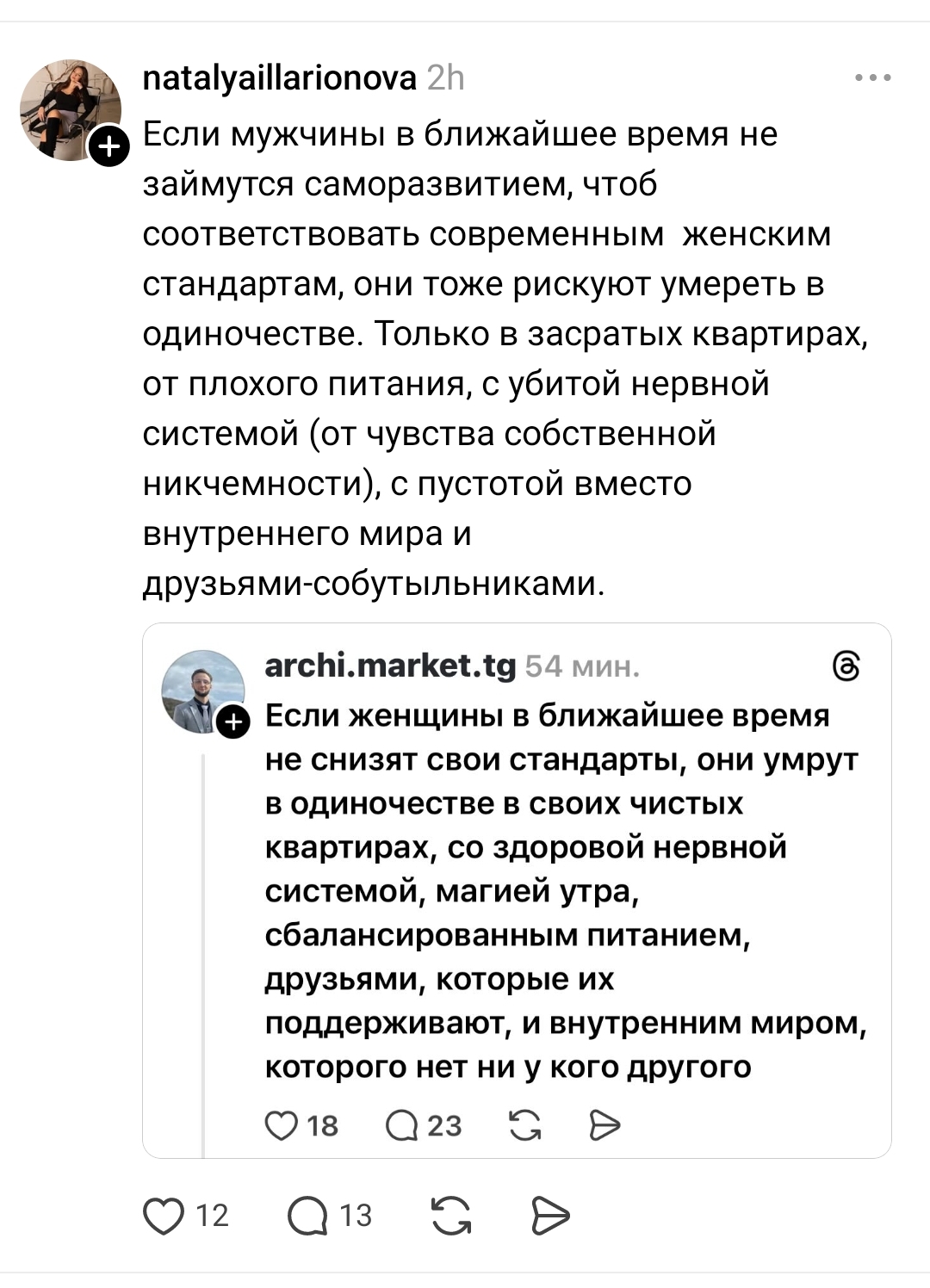930x1288 pixels.
Task: Share the quoted archi.market.tg post
Action: (x=604, y=1125)
